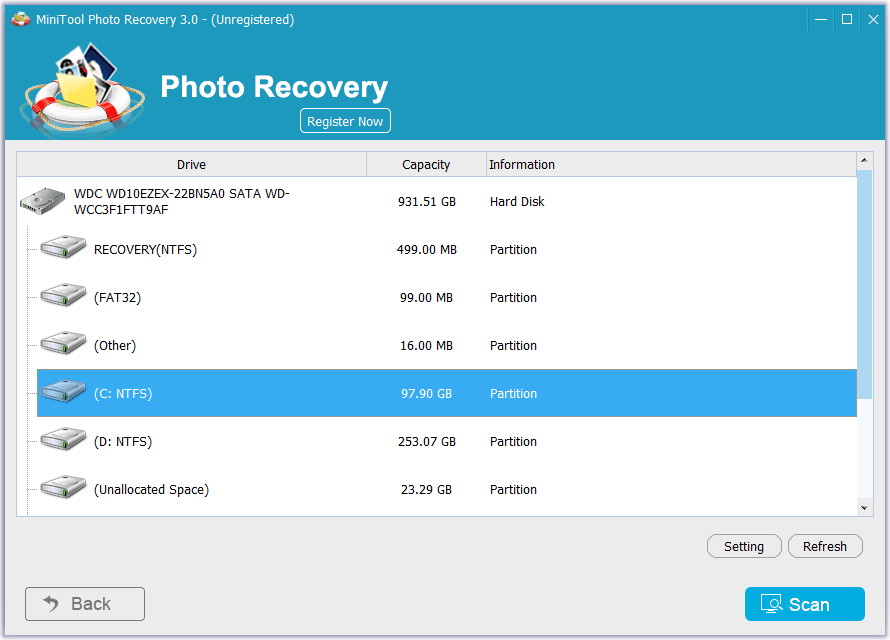890x640 pixels.
Task: Select WDC WD10EZEX-22BN5A0 hard disk row
Action: (436, 201)
